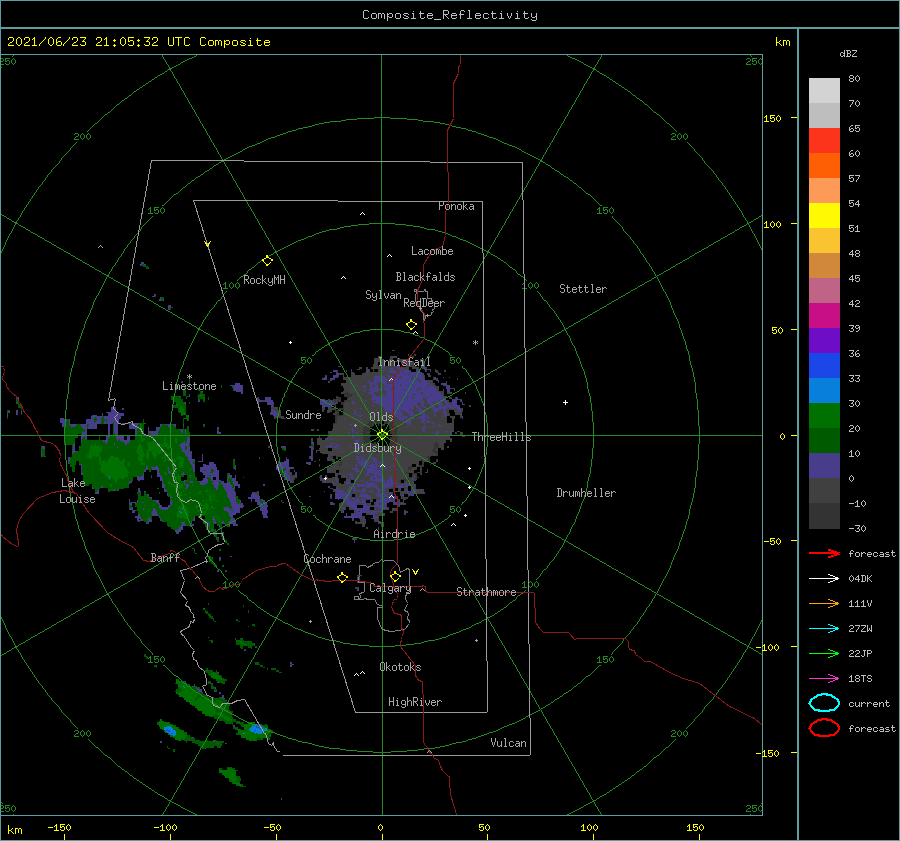Click the orange 111V arrow in legend
900x841 pixels.
tap(825, 603)
